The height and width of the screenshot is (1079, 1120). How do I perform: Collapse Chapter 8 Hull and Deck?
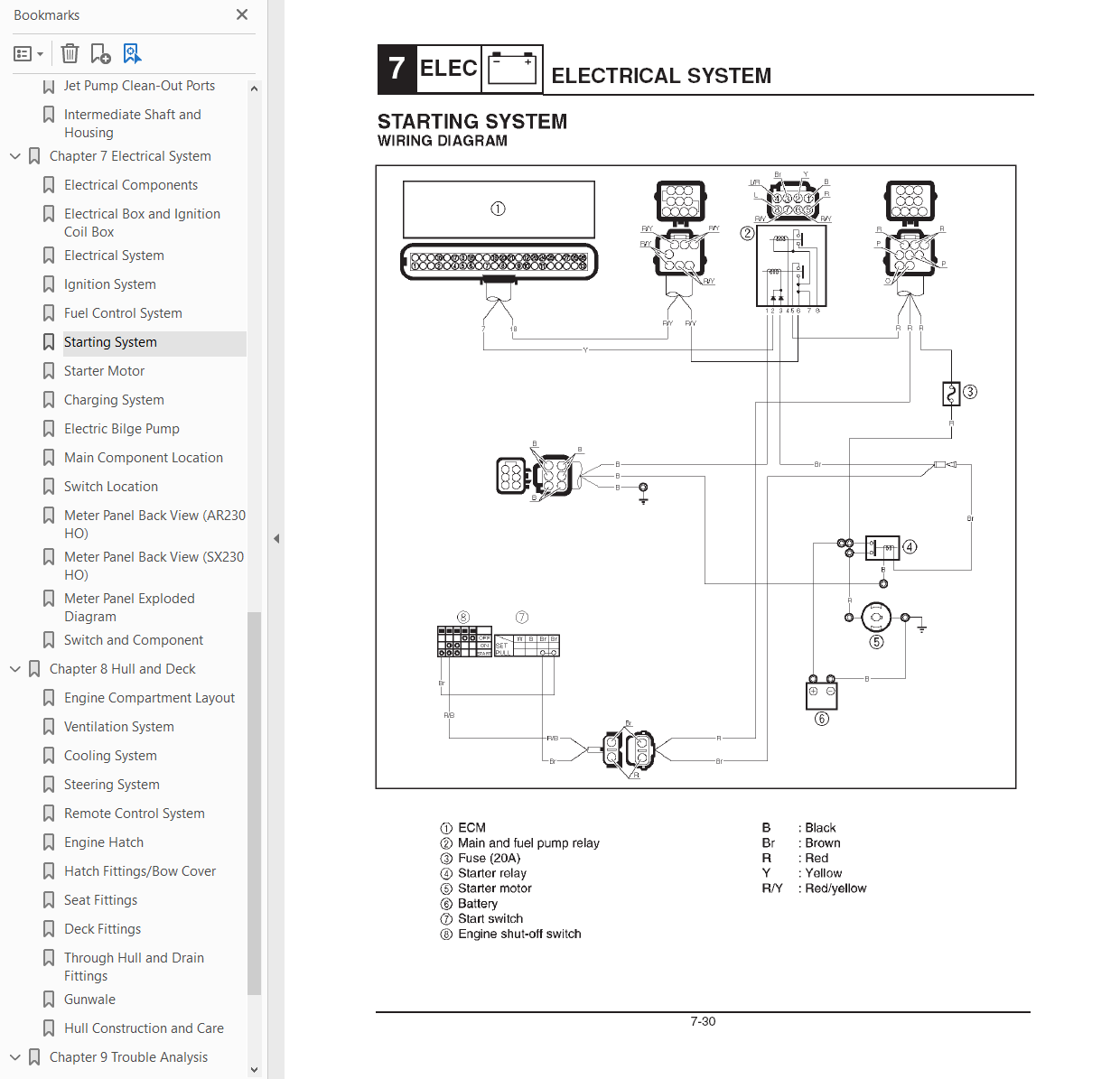click(x=15, y=669)
